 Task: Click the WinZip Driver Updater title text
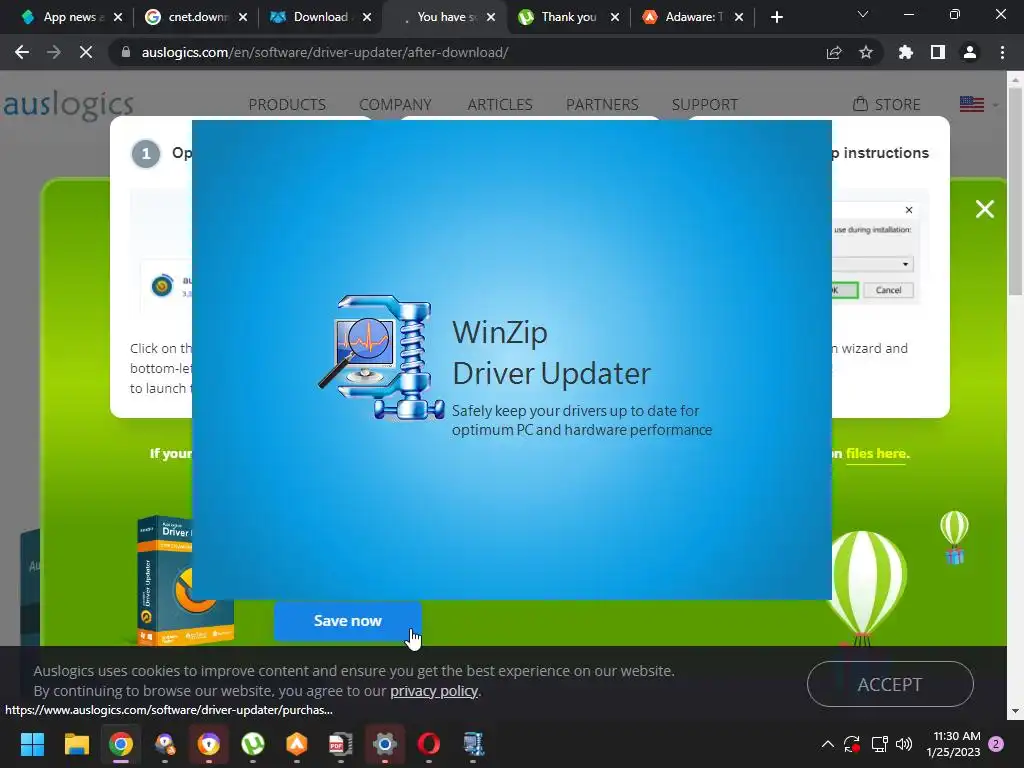(551, 353)
